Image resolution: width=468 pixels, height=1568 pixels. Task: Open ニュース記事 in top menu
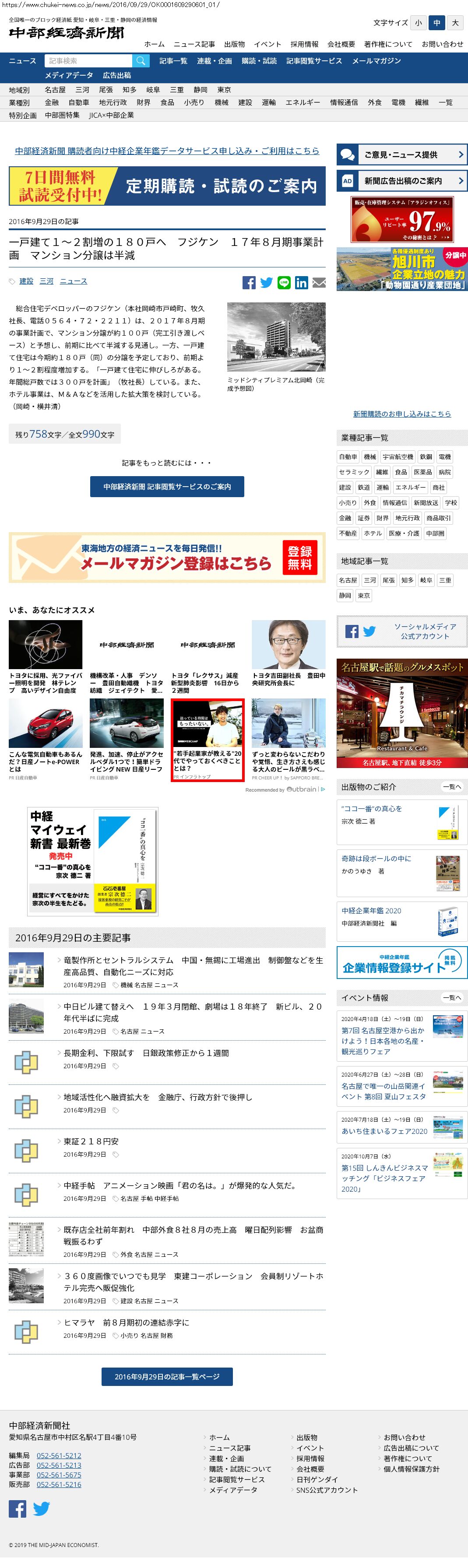tap(194, 44)
